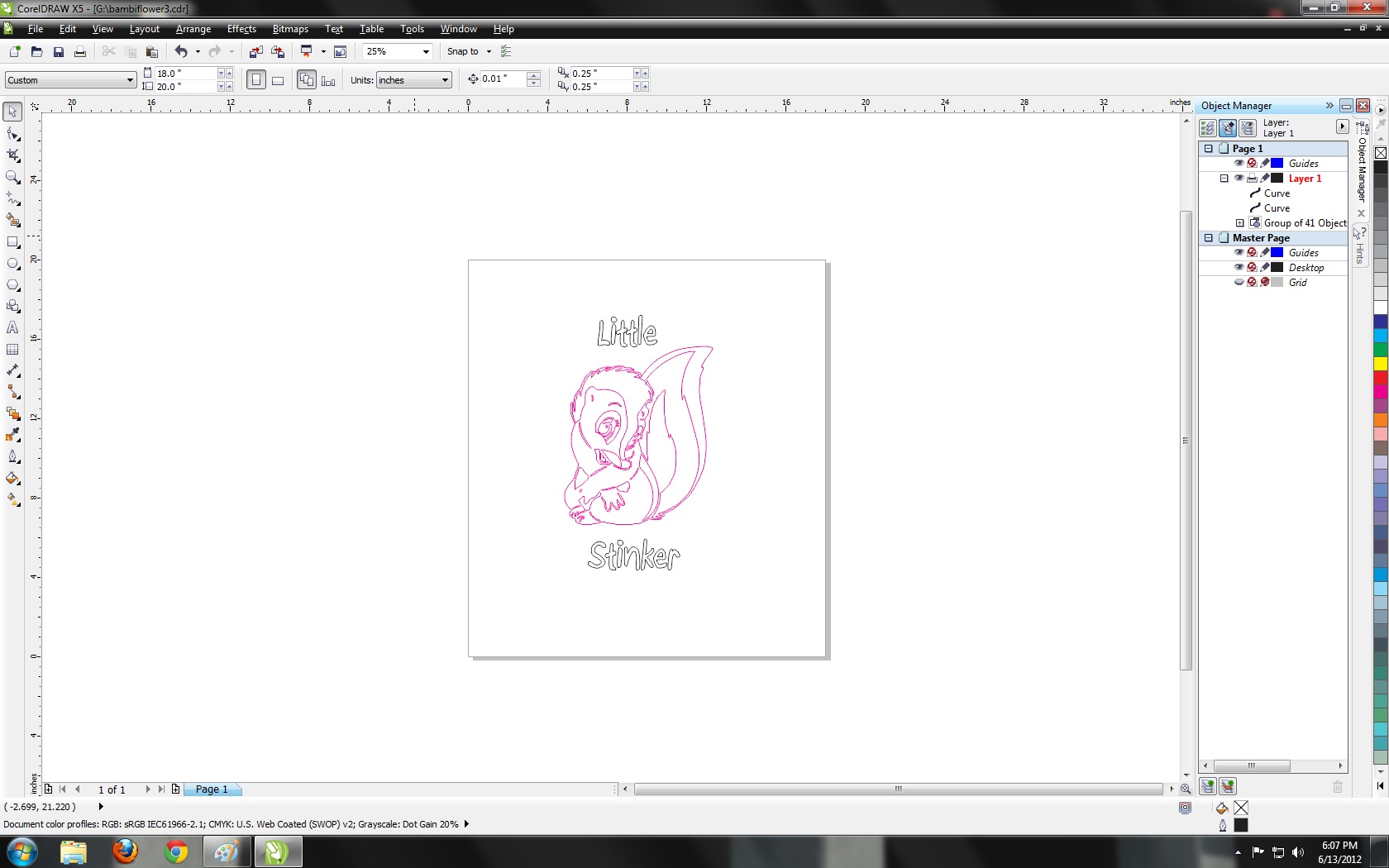Select the Table tool

(x=13, y=350)
